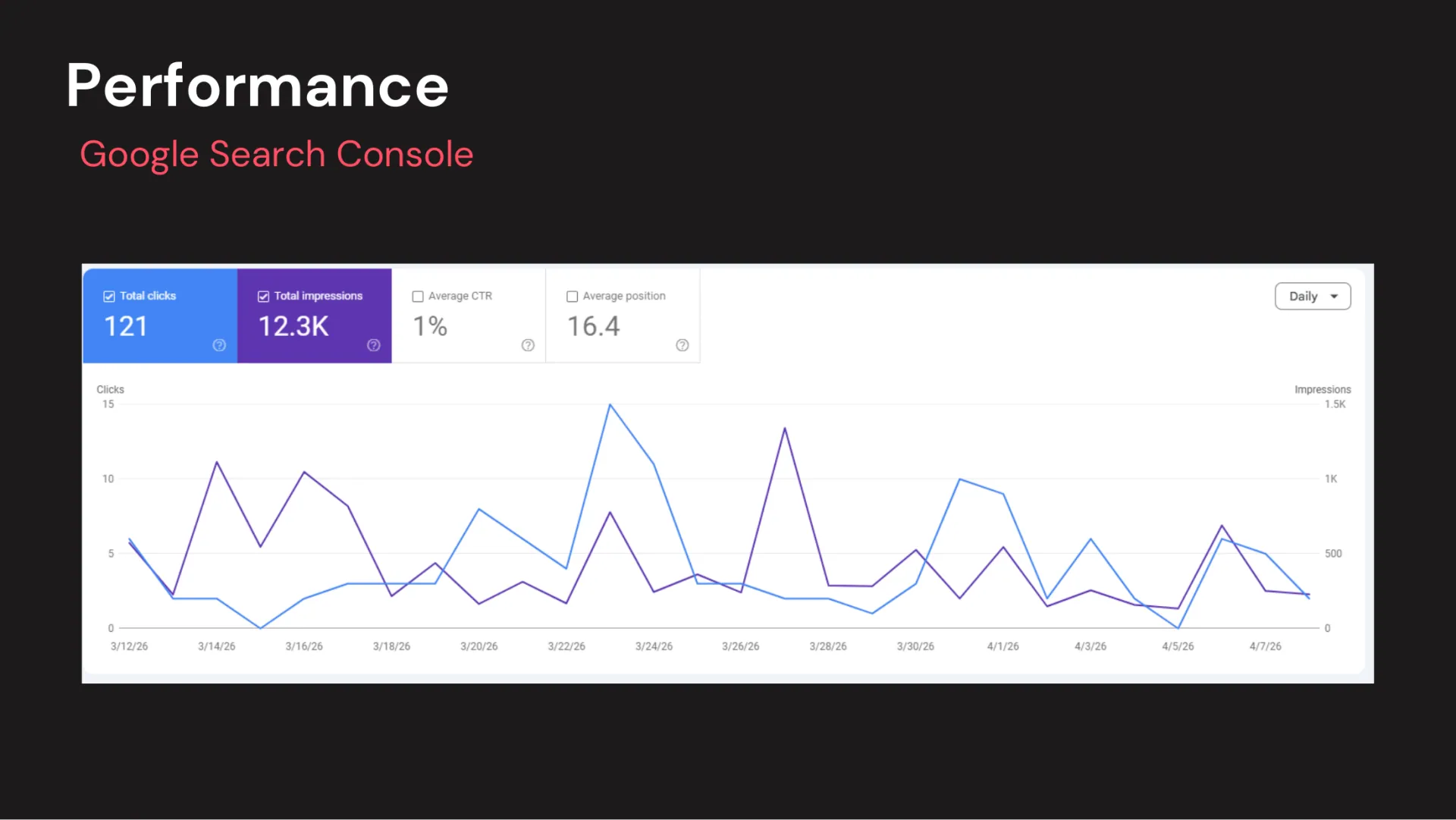1456x820 pixels.
Task: Click the clicks peak point on 3/23/26
Action: (610, 405)
